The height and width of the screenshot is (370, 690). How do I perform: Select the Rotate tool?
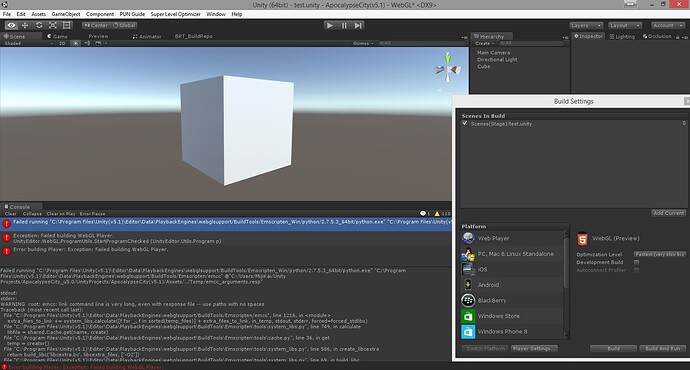pyautogui.click(x=39, y=26)
